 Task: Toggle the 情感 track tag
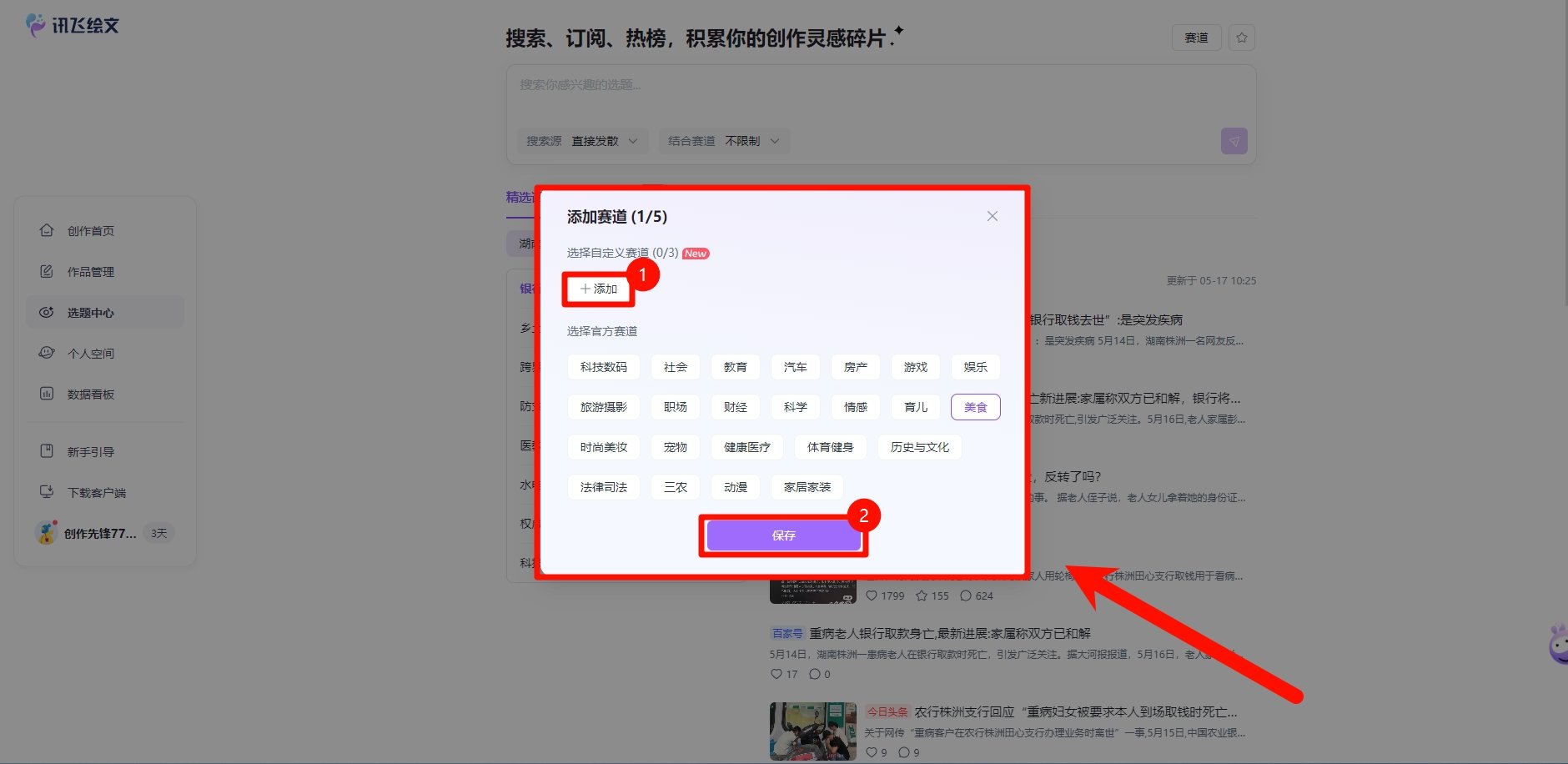(x=856, y=407)
